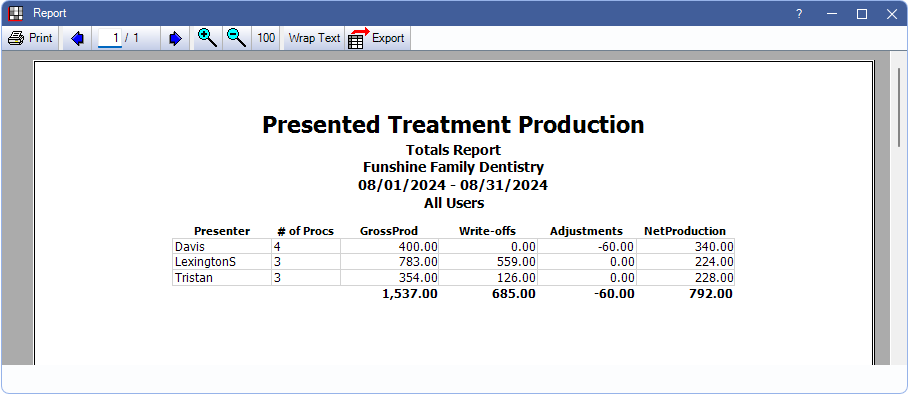909x395 pixels.
Task: Click the total page count '/ 1'
Action: (132, 38)
